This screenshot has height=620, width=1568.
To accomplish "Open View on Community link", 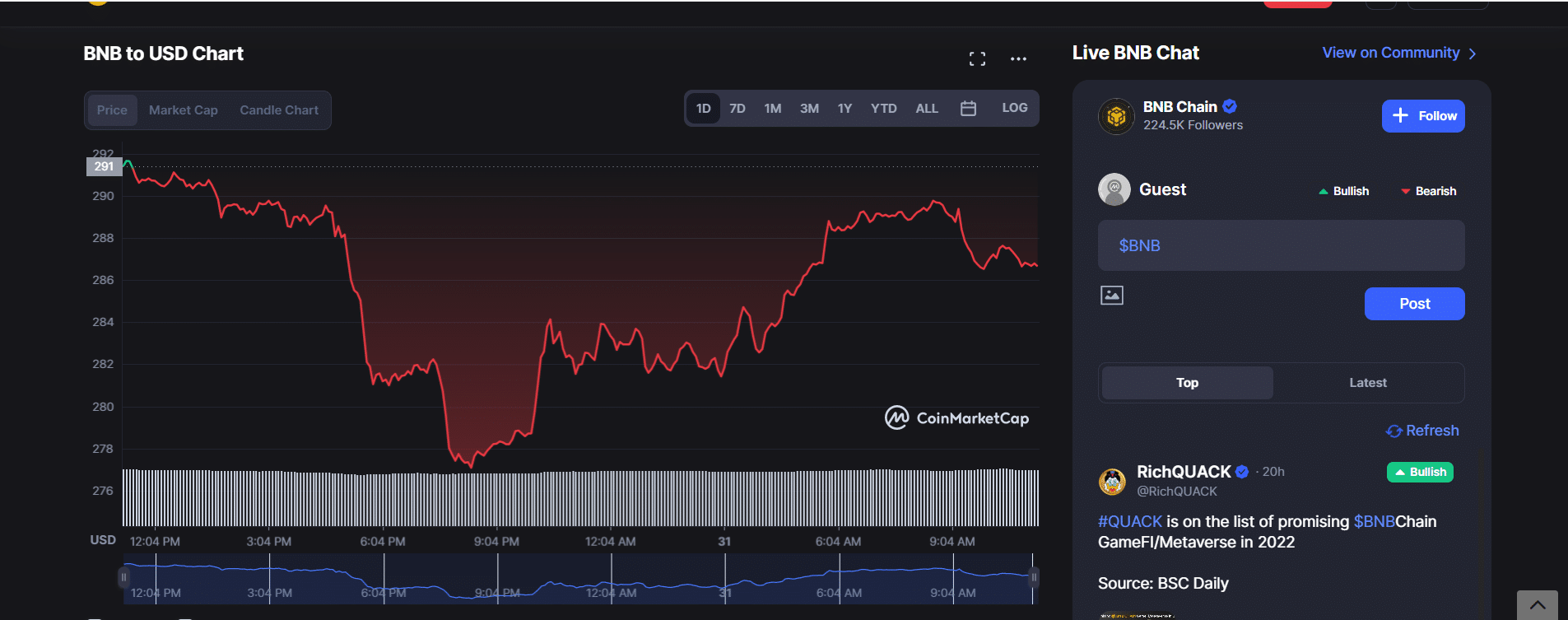I will point(1398,53).
